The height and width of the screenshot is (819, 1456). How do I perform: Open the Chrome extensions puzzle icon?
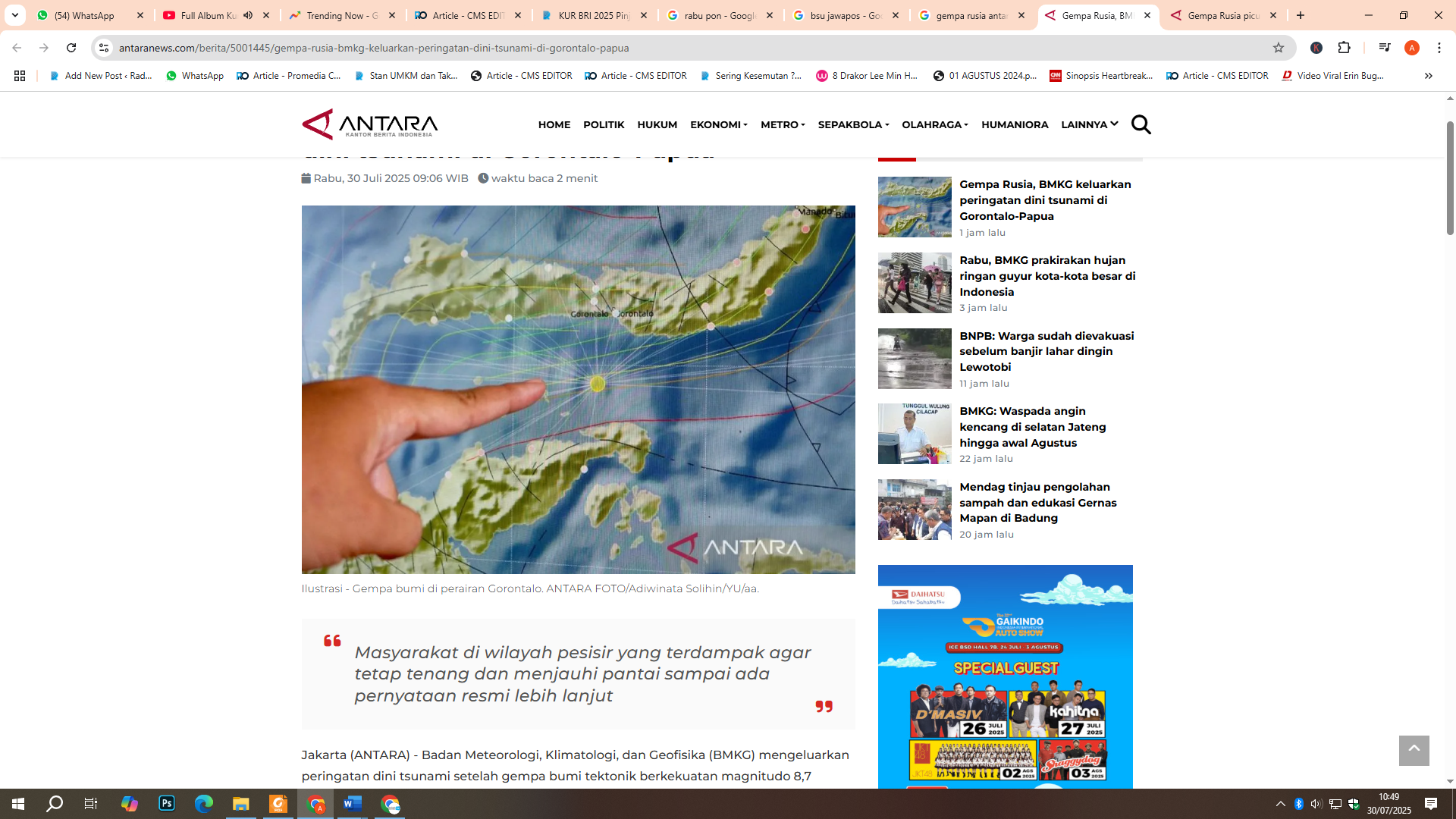click(x=1344, y=48)
